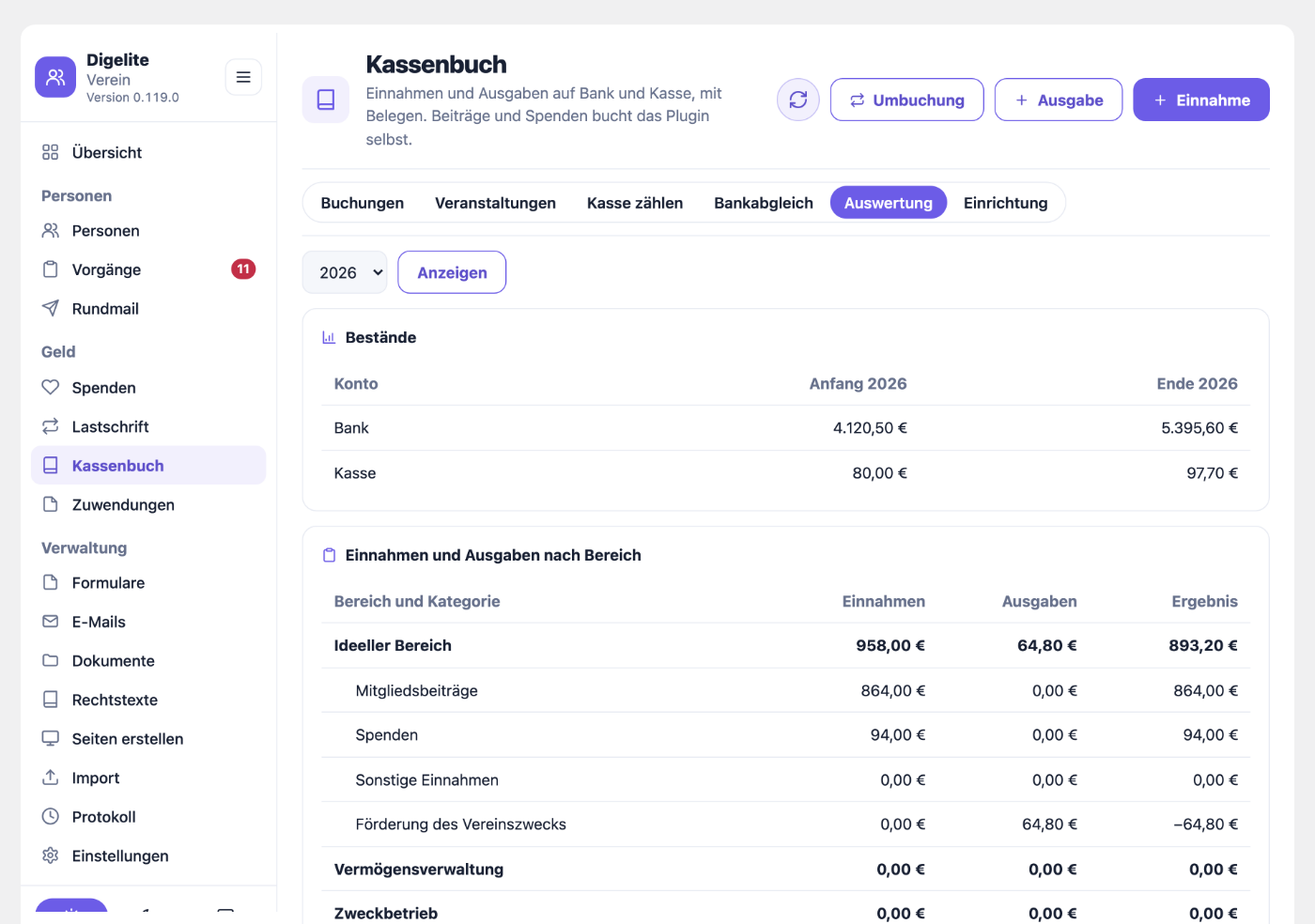Select the Kasse zählen tab

tap(635, 203)
